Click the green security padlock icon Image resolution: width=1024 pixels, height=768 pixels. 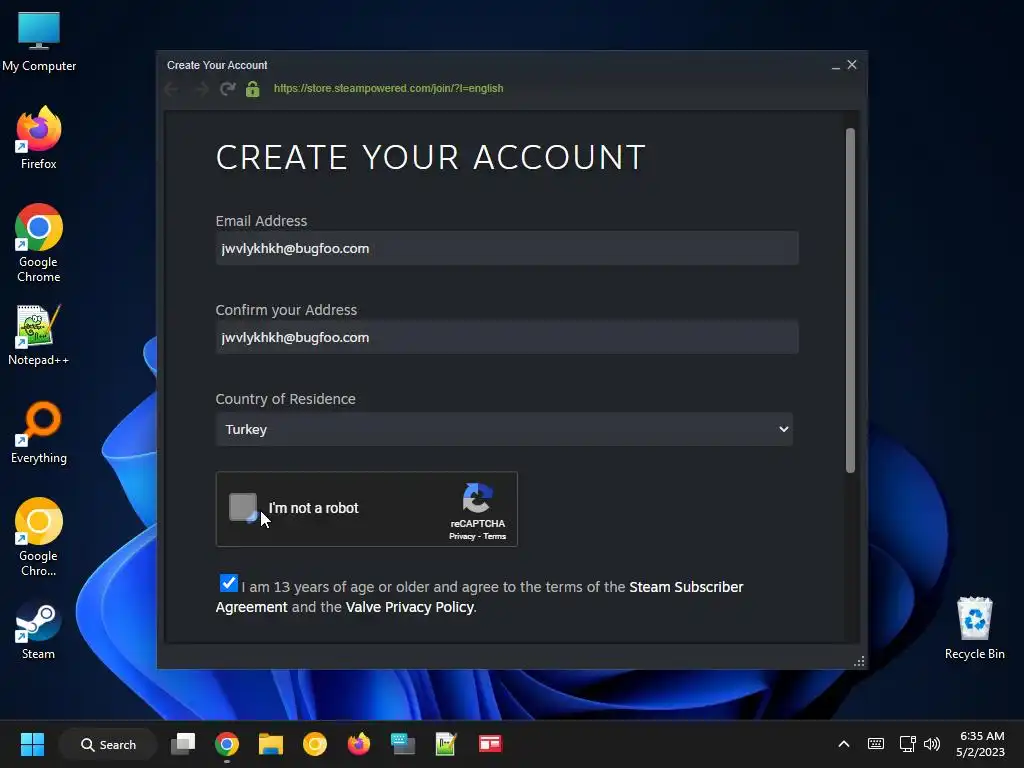pos(253,89)
